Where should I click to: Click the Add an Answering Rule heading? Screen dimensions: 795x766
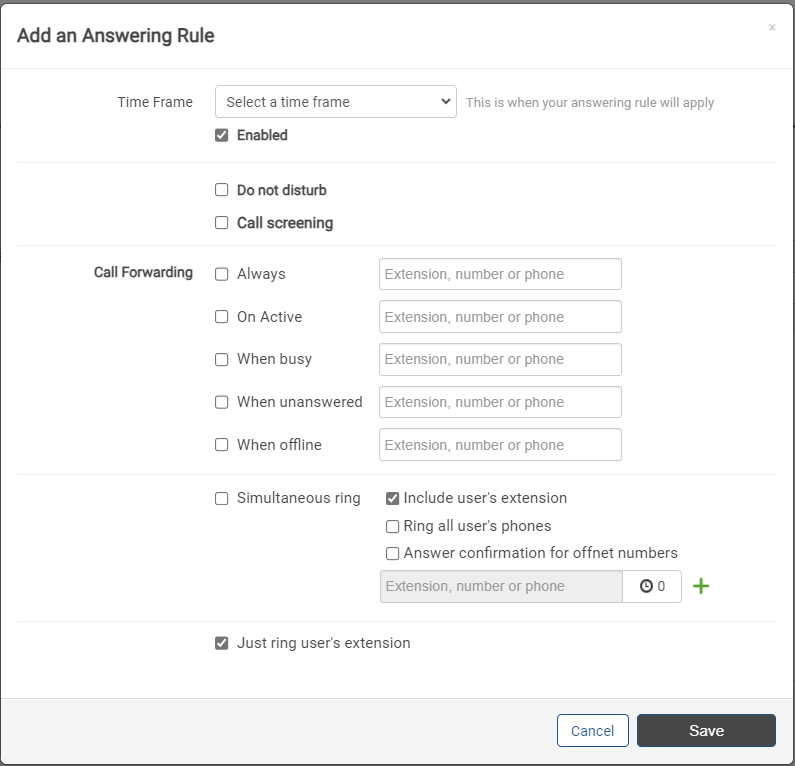116,35
